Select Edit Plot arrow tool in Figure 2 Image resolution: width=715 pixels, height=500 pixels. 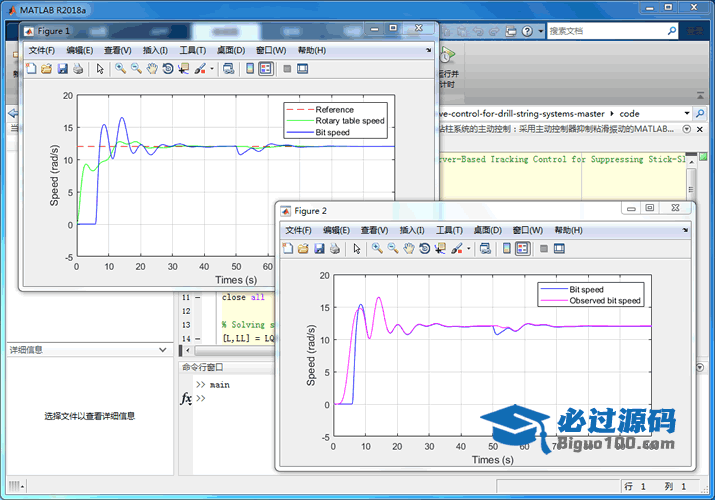(357, 248)
